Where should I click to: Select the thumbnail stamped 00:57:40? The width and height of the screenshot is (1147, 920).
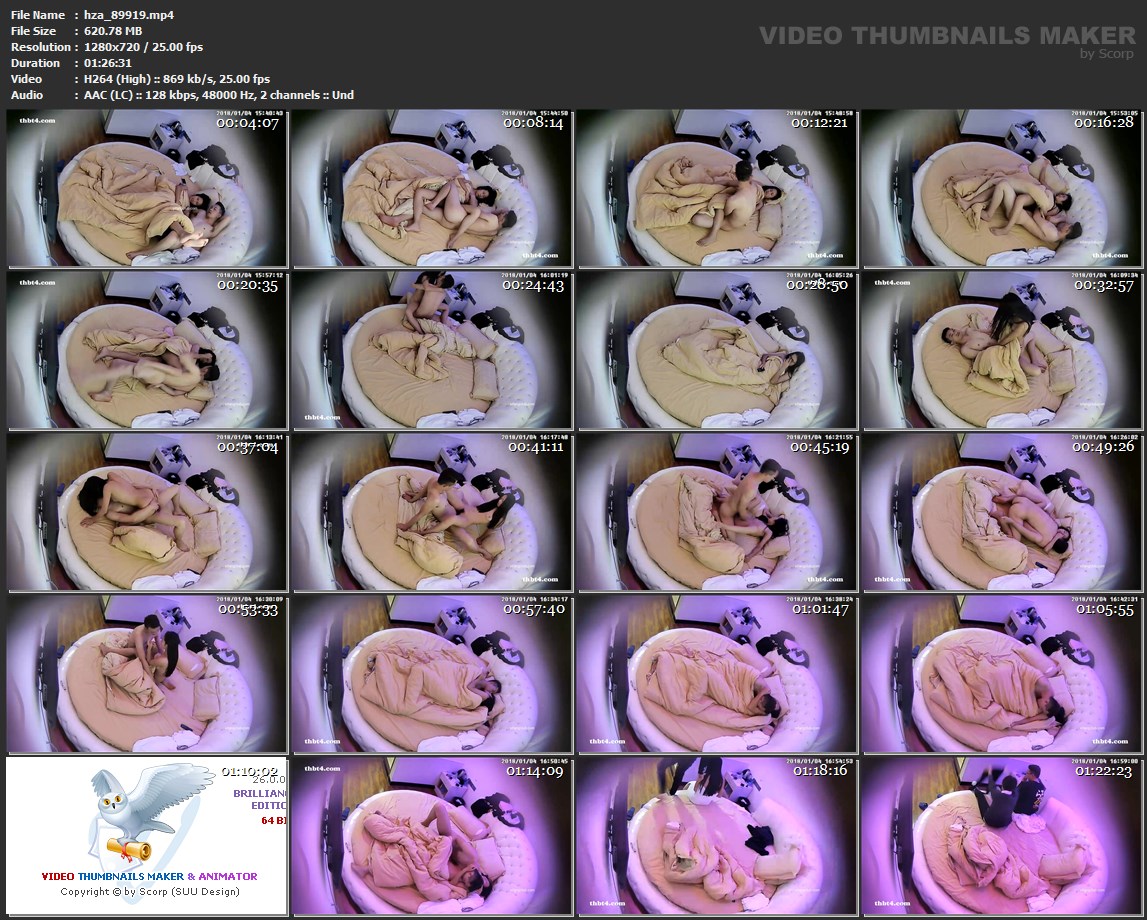[432, 674]
